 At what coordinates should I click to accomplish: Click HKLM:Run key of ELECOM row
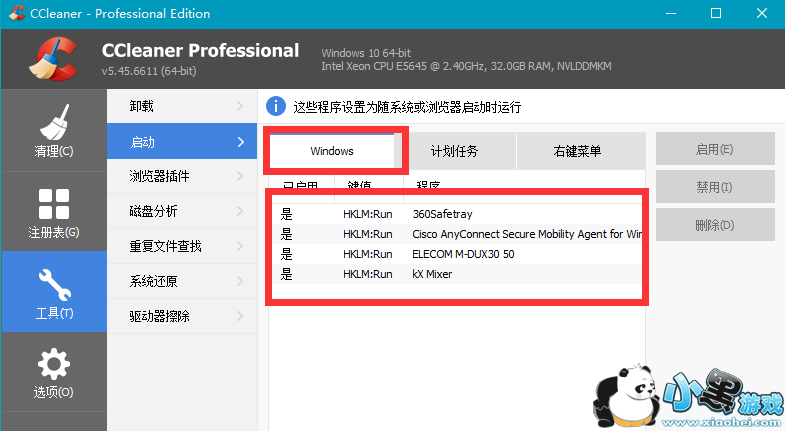coord(367,254)
